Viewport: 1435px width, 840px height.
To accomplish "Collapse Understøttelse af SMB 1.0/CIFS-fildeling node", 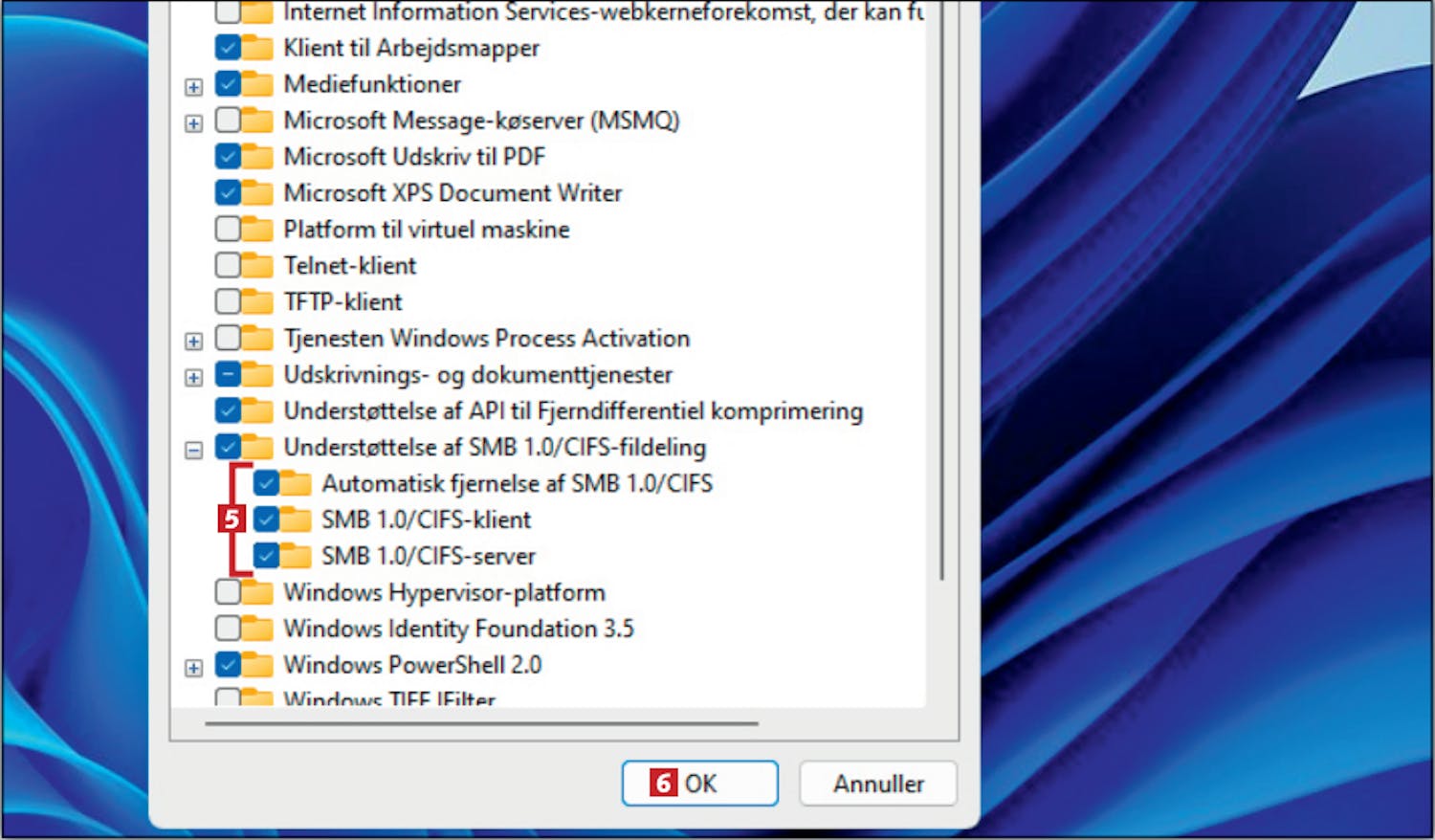I will coord(194,450).
